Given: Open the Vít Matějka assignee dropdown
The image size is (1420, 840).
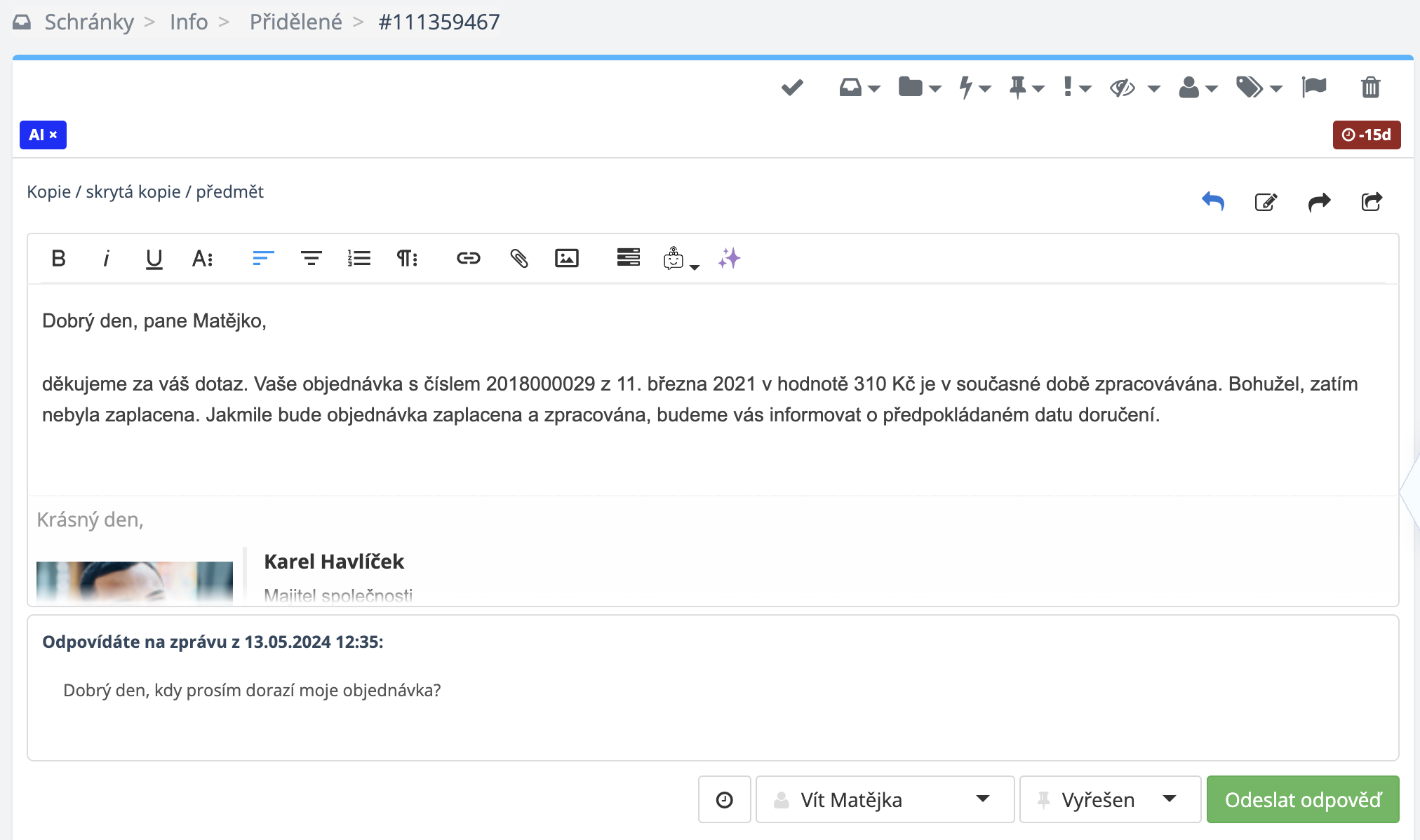Looking at the screenshot, I should click(x=884, y=799).
